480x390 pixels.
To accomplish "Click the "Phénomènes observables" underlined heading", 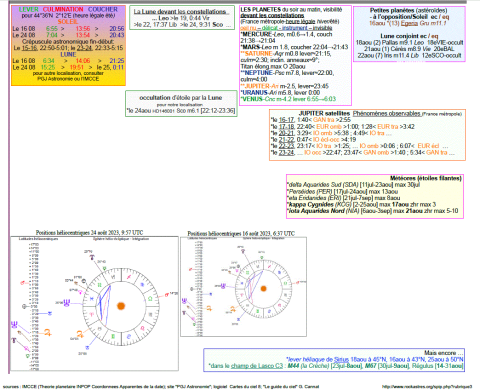I will tap(387, 114).
